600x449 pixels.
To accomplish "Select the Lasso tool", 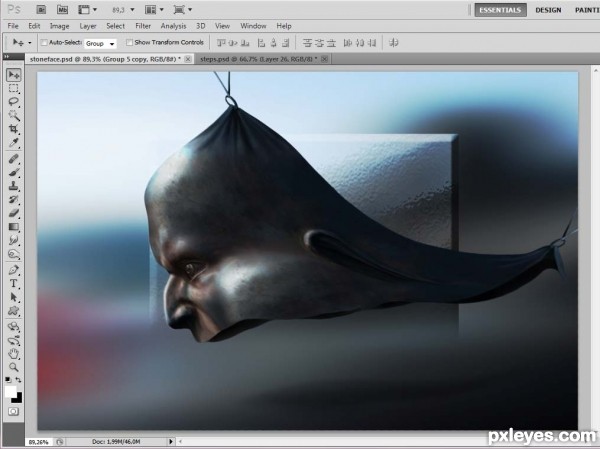I will (x=14, y=102).
